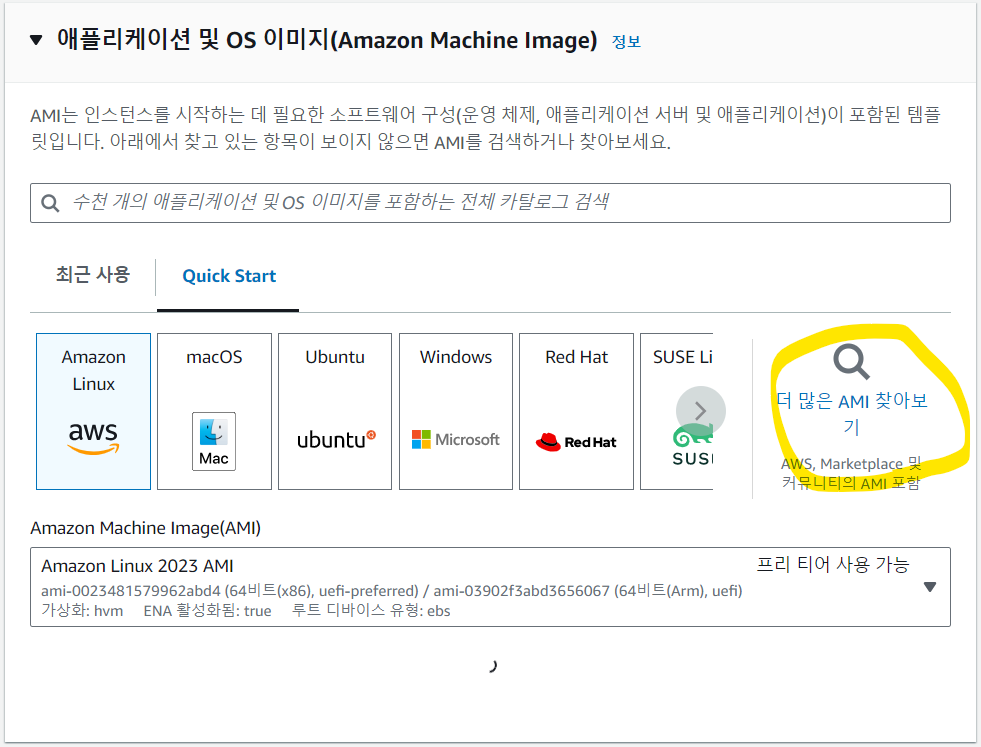Click the Mac Finder icon
This screenshot has width=981, height=747.
[x=214, y=441]
